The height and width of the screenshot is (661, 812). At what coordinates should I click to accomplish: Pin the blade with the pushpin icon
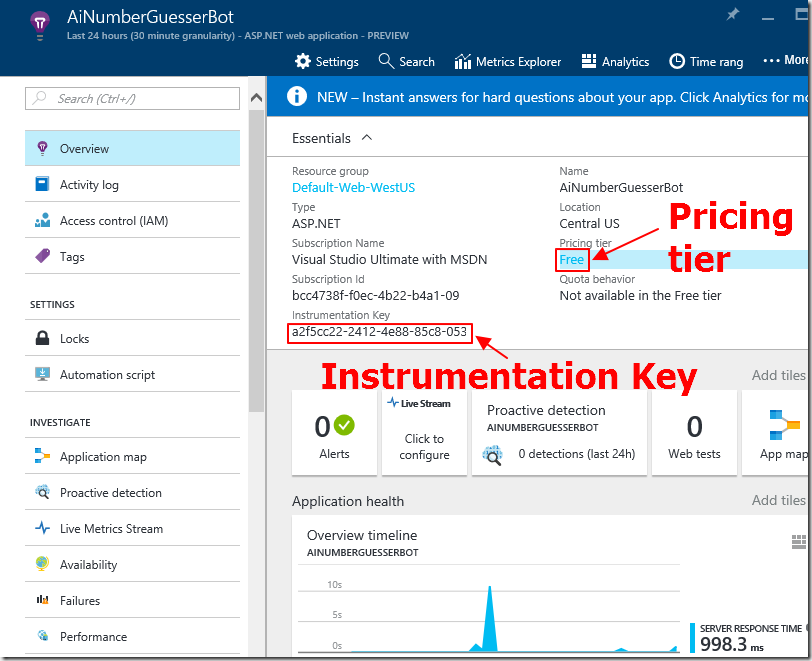coord(732,15)
